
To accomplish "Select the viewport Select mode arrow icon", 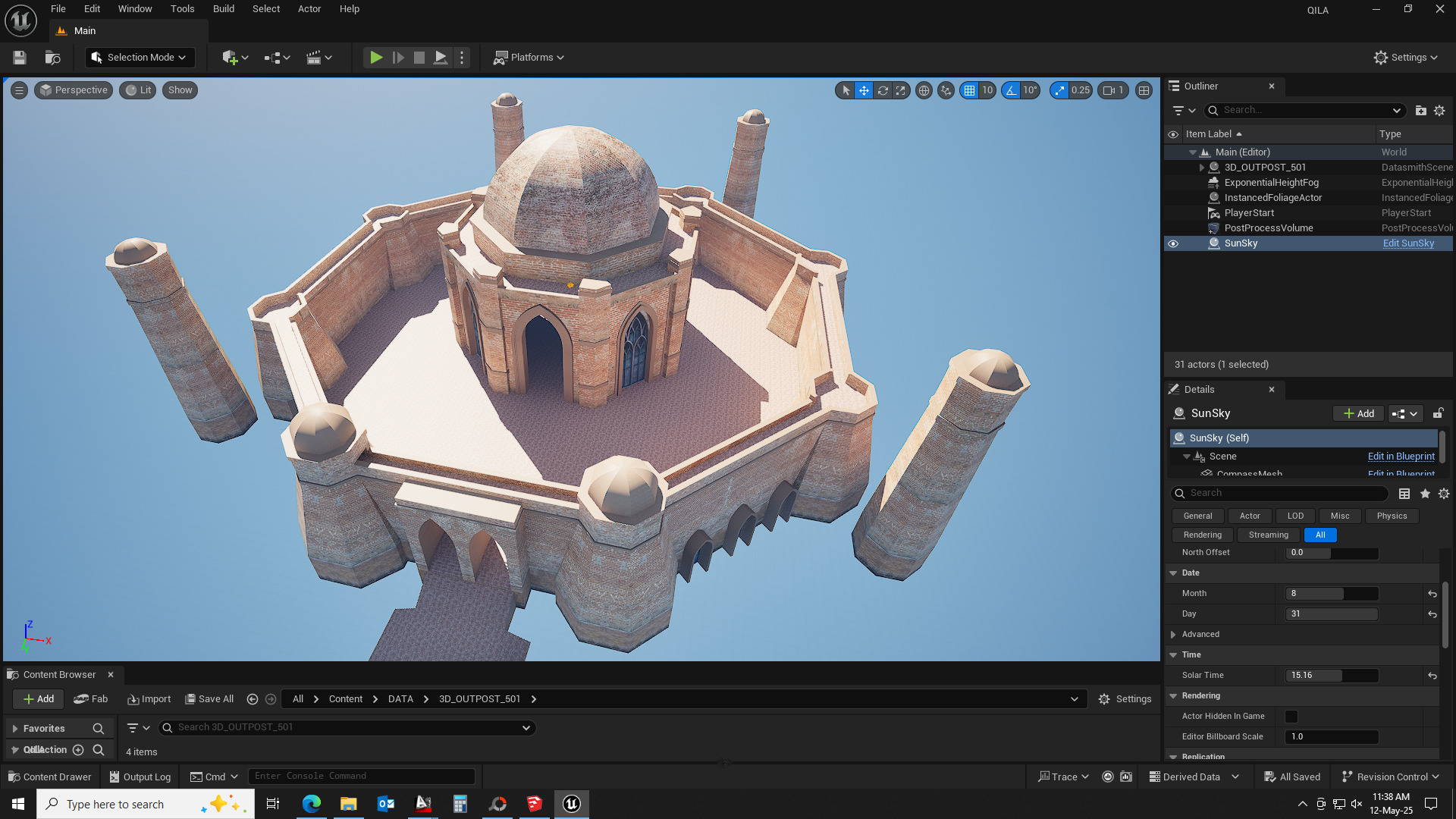I will (x=846, y=90).
